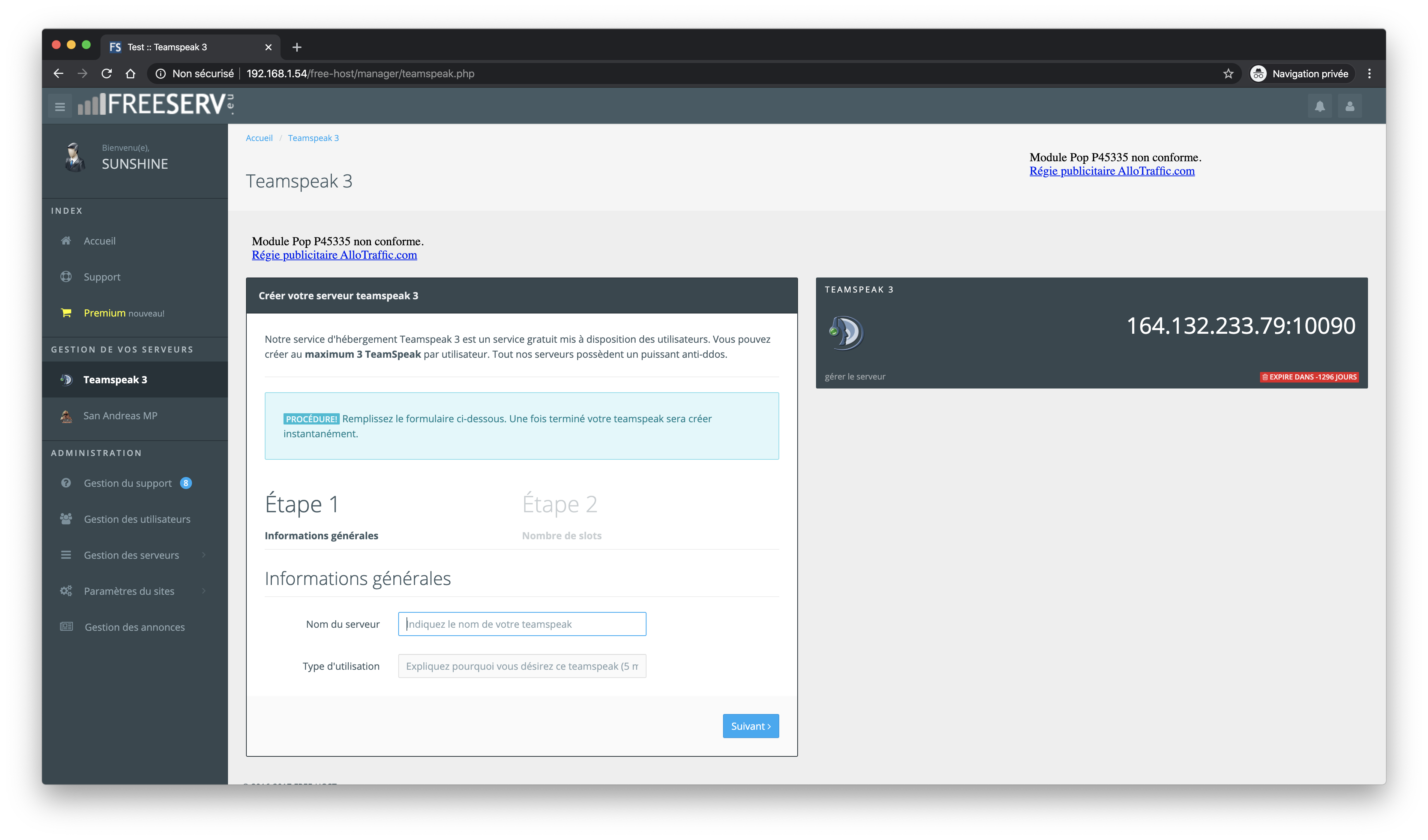
Task: Reload the page in the browser
Action: pos(106,73)
